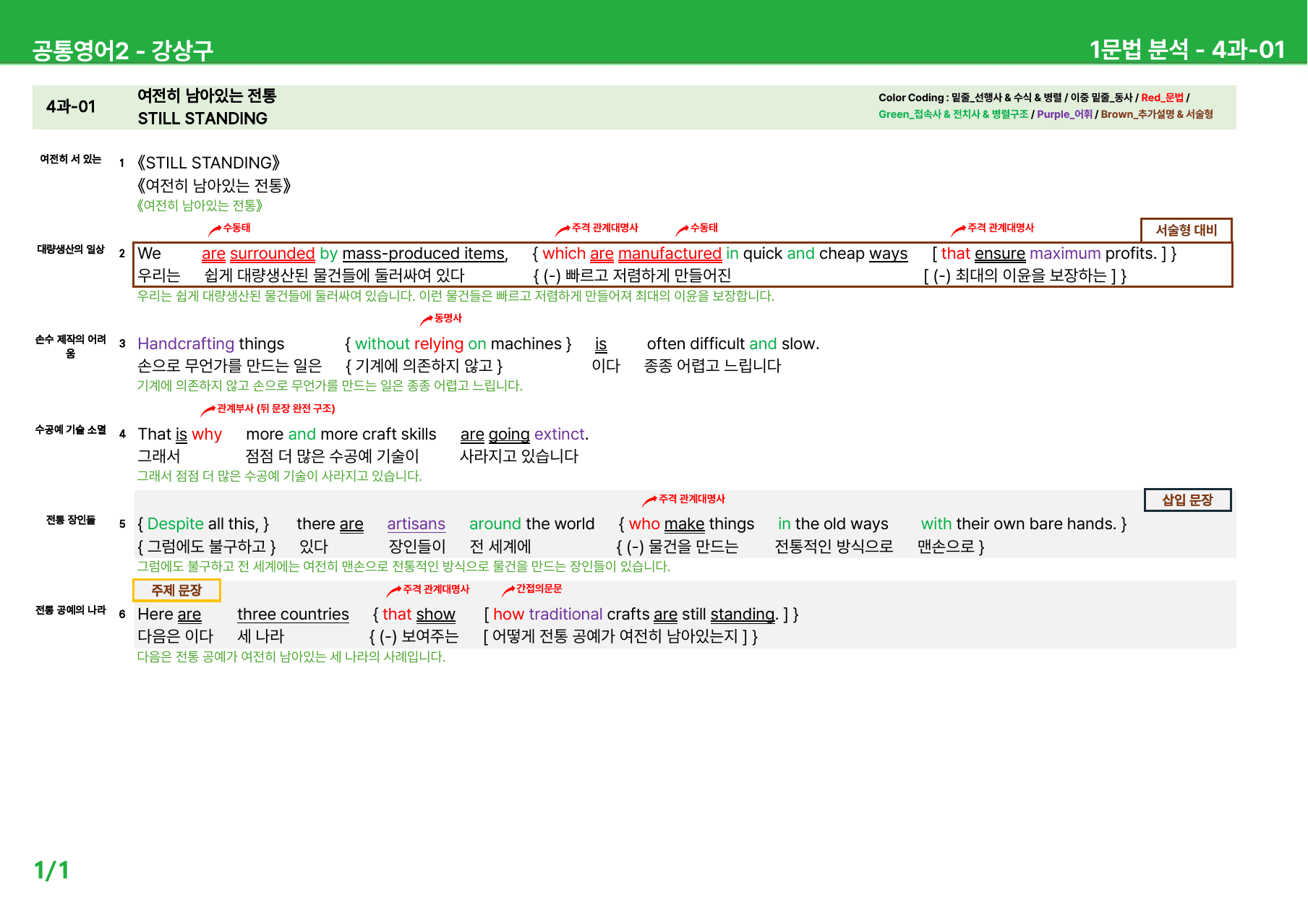Image resolution: width=1308 pixels, height=924 pixels.
Task: Click the 삽입 문장 box
Action: (x=1187, y=500)
